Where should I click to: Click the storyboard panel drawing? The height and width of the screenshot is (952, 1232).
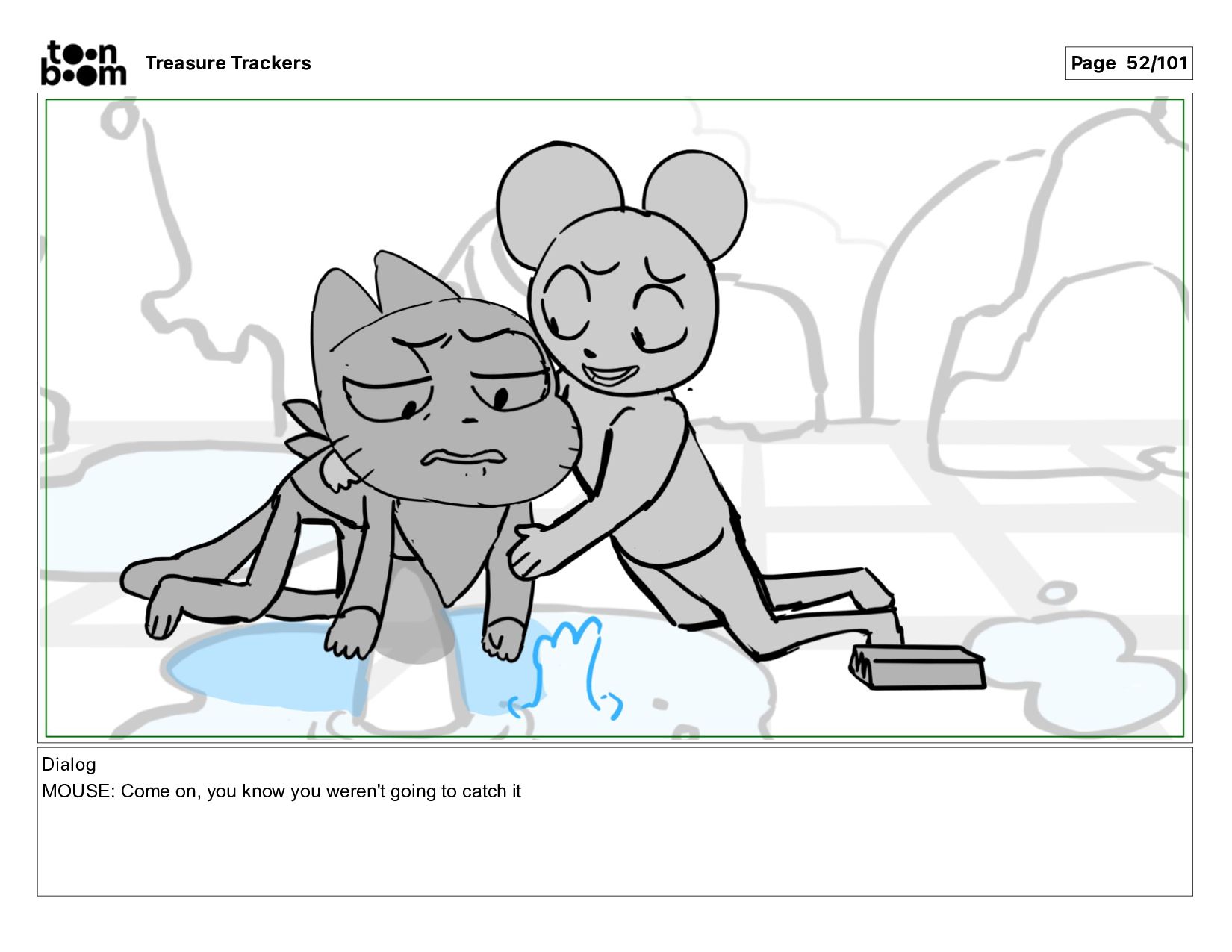click(x=615, y=418)
